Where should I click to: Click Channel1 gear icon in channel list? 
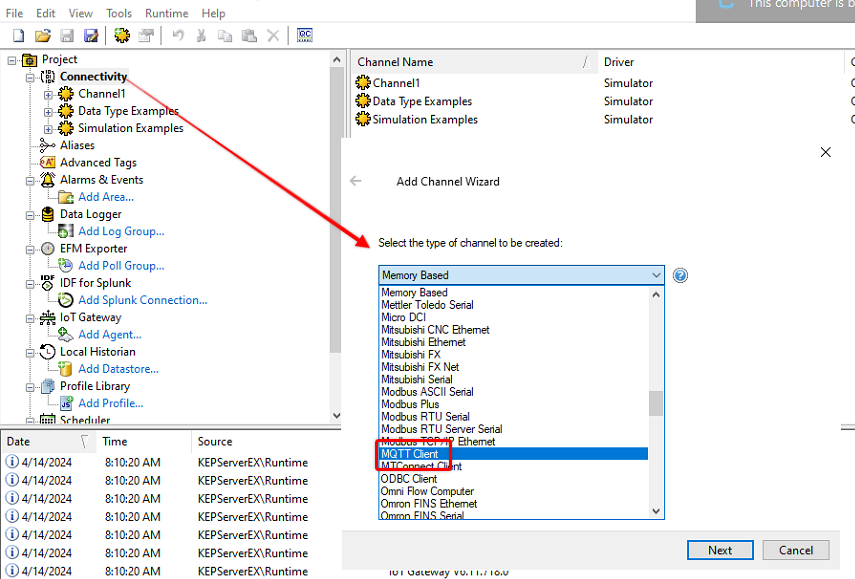[363, 83]
